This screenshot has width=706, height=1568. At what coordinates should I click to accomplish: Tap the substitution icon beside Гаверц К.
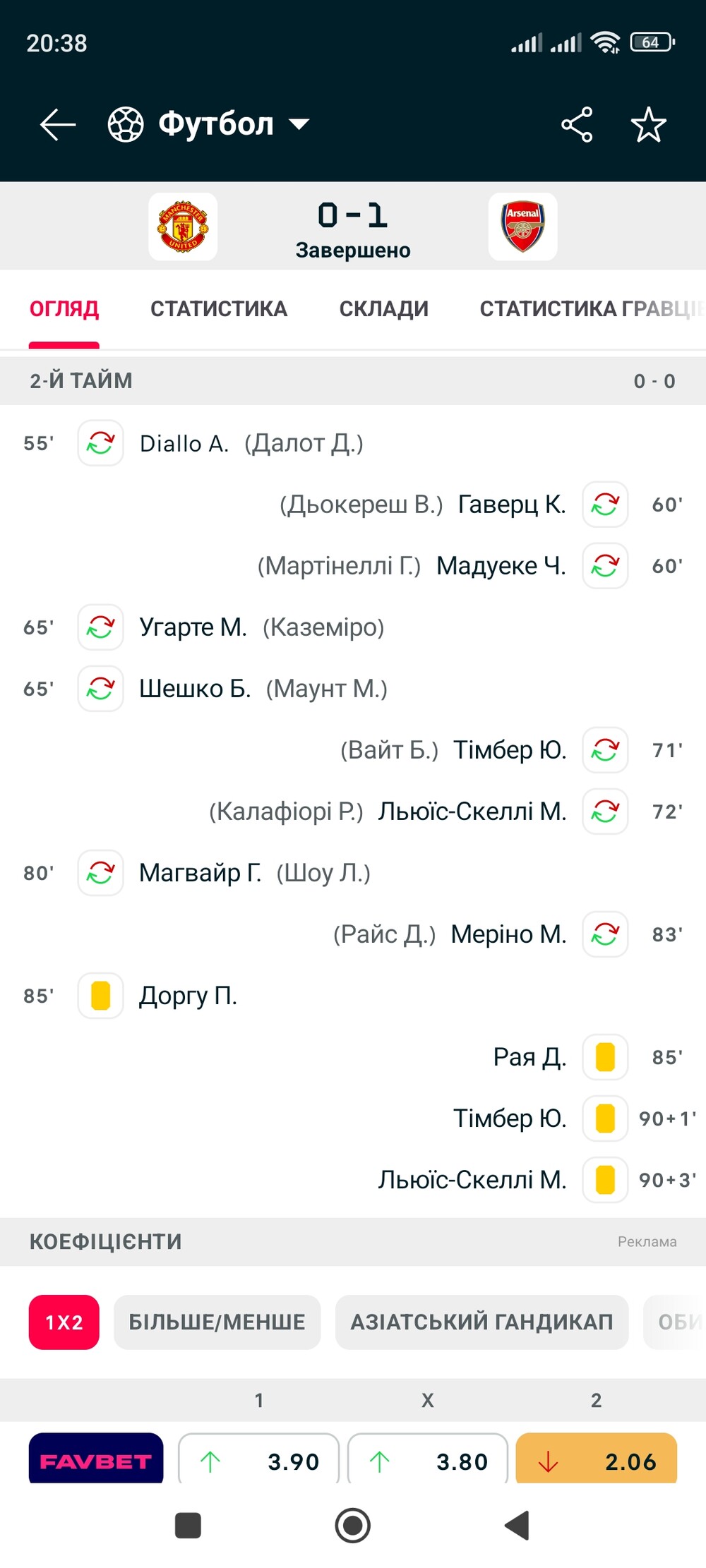pos(606,505)
